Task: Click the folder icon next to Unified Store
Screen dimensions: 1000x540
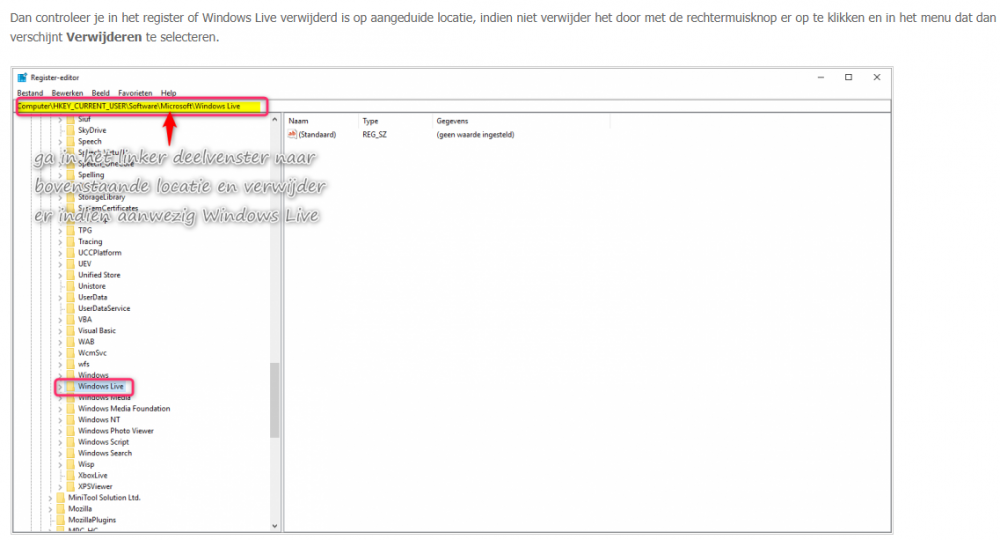Action: (71, 275)
